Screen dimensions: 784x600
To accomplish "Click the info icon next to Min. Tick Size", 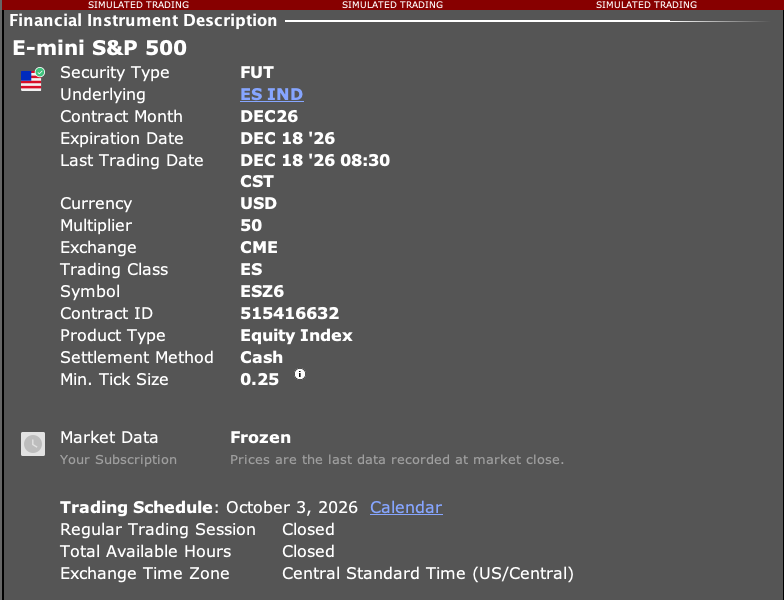I will tap(300, 374).
